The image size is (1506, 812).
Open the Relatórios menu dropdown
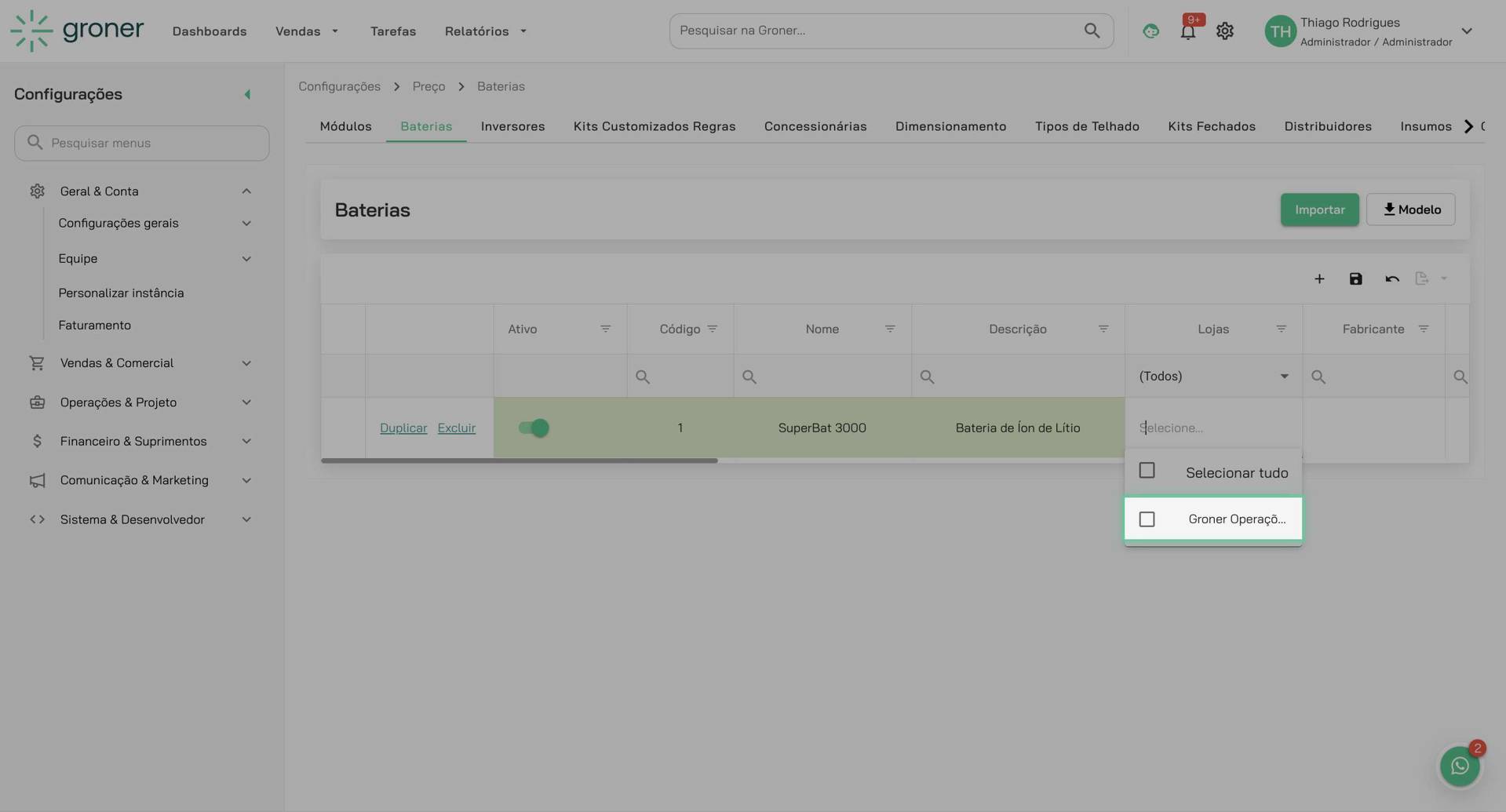click(x=485, y=31)
